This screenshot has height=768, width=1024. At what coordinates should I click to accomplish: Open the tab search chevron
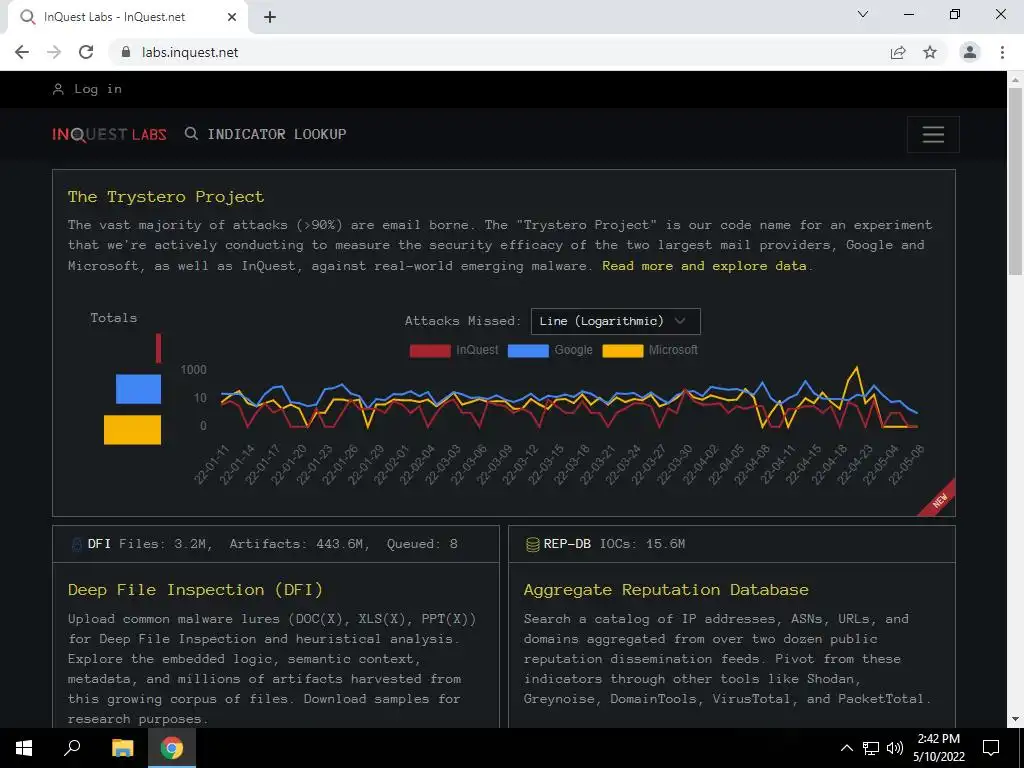click(x=863, y=14)
